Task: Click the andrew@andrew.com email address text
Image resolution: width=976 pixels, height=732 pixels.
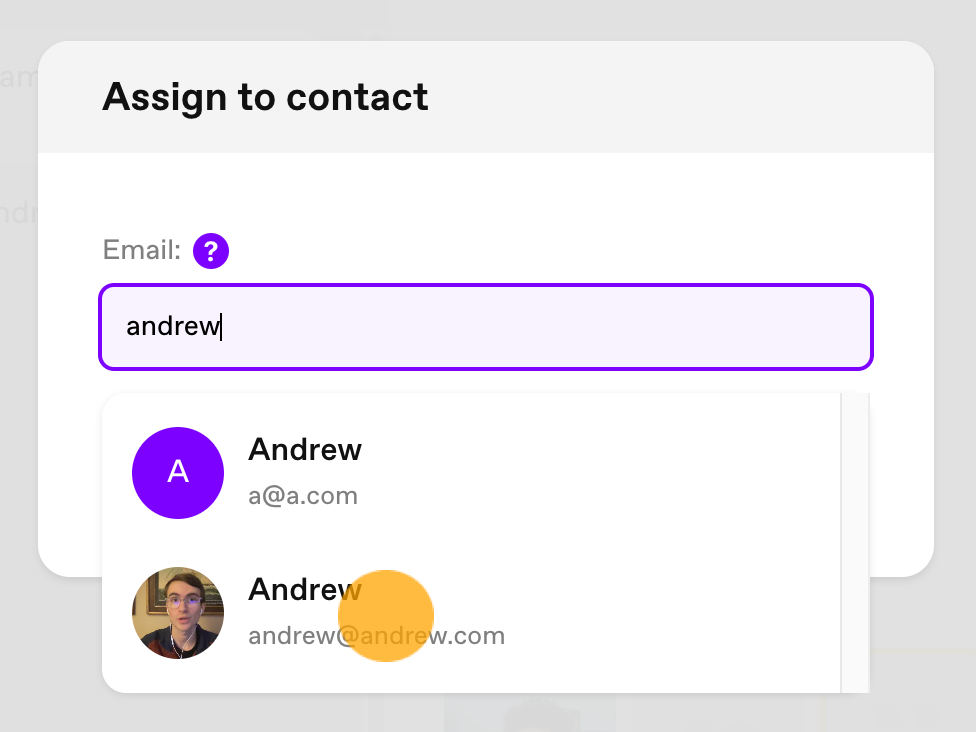Action: [x=377, y=636]
